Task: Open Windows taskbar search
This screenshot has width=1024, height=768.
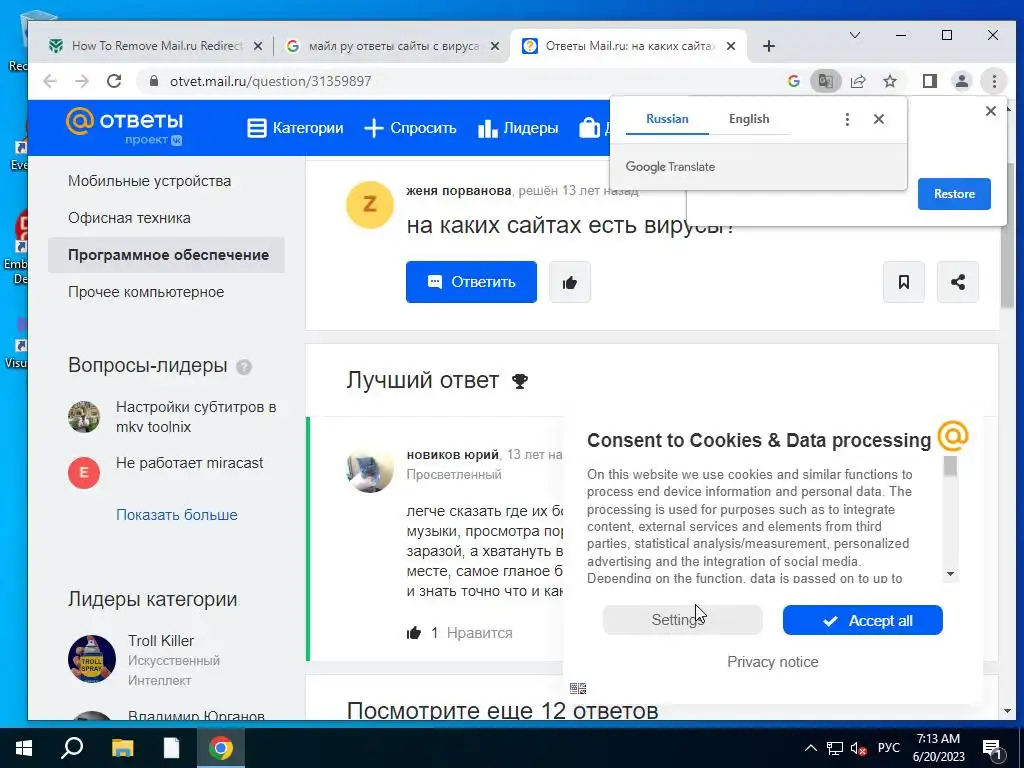Action: (x=72, y=748)
